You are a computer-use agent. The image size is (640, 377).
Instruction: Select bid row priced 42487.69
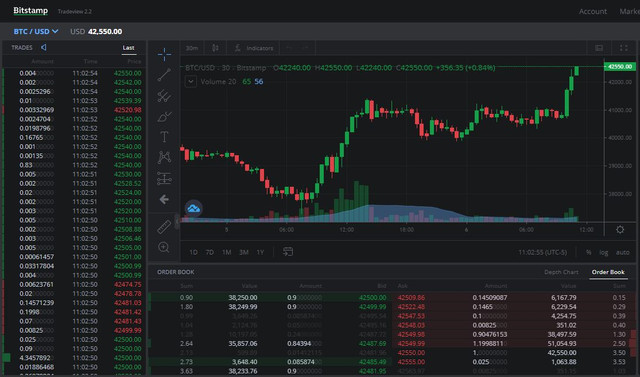(270, 344)
